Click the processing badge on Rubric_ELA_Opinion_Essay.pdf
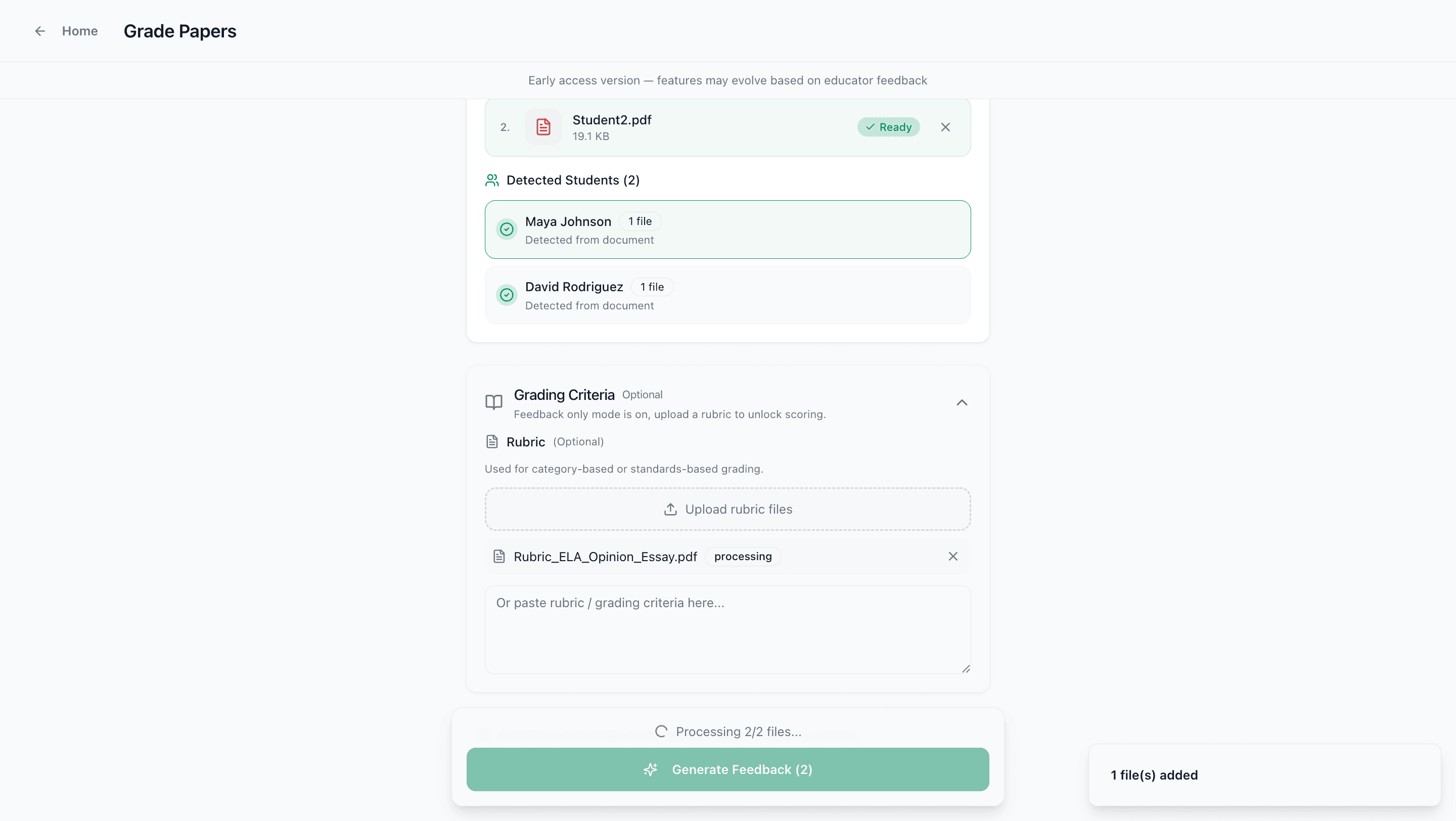The width and height of the screenshot is (1456, 821). tap(742, 556)
